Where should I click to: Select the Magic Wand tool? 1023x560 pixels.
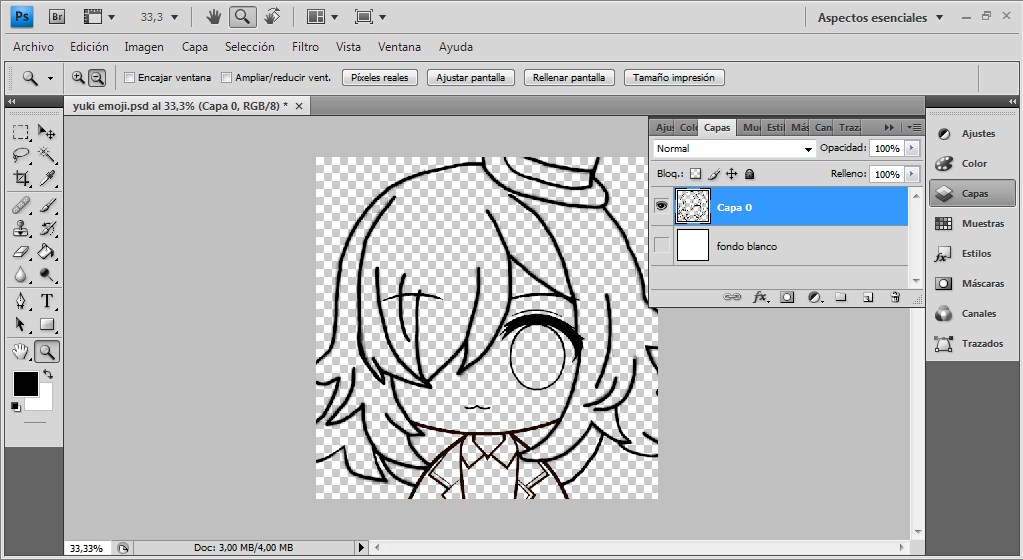point(46,155)
